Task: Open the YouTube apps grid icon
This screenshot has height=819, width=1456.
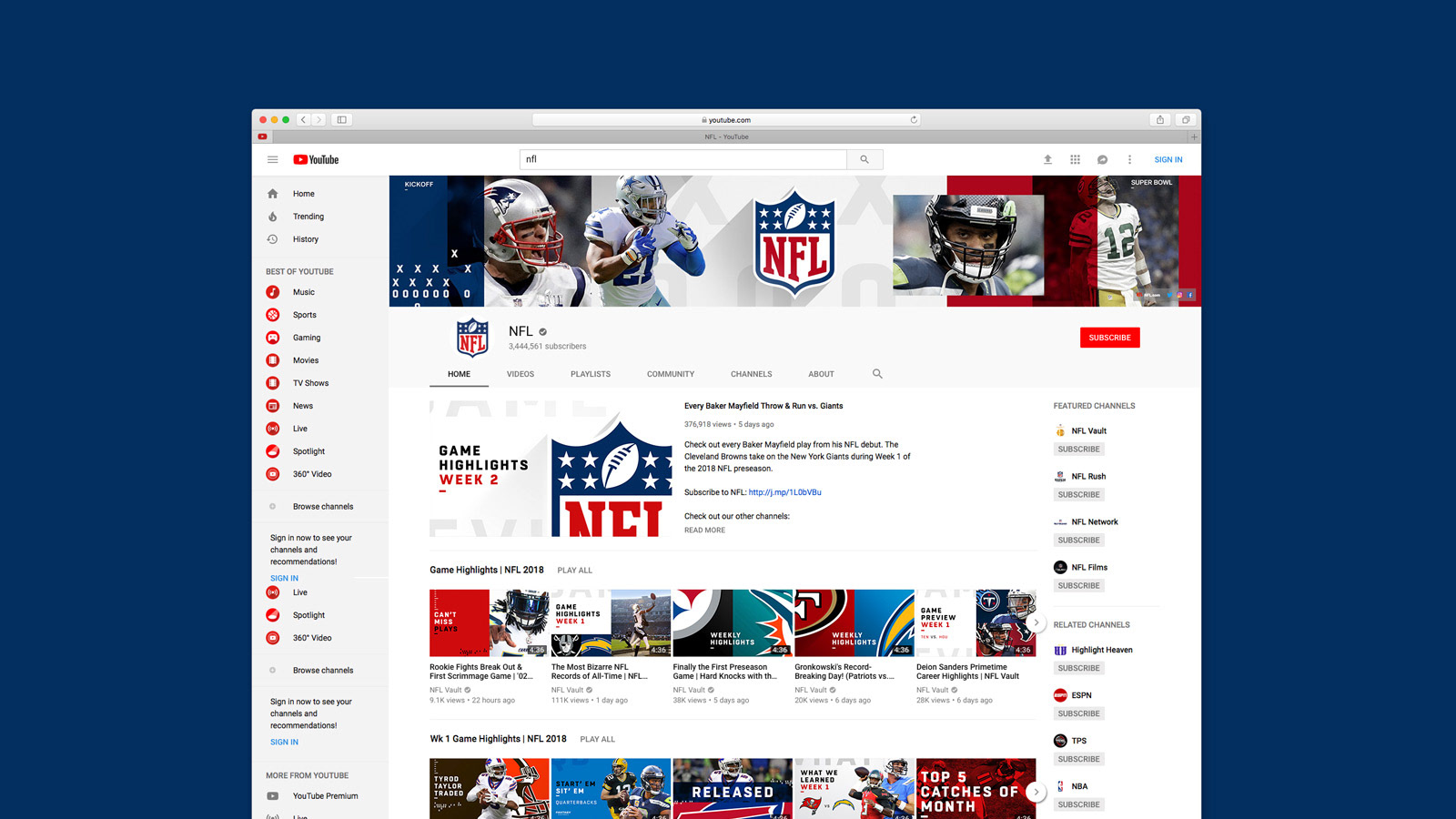Action: pyautogui.click(x=1075, y=159)
